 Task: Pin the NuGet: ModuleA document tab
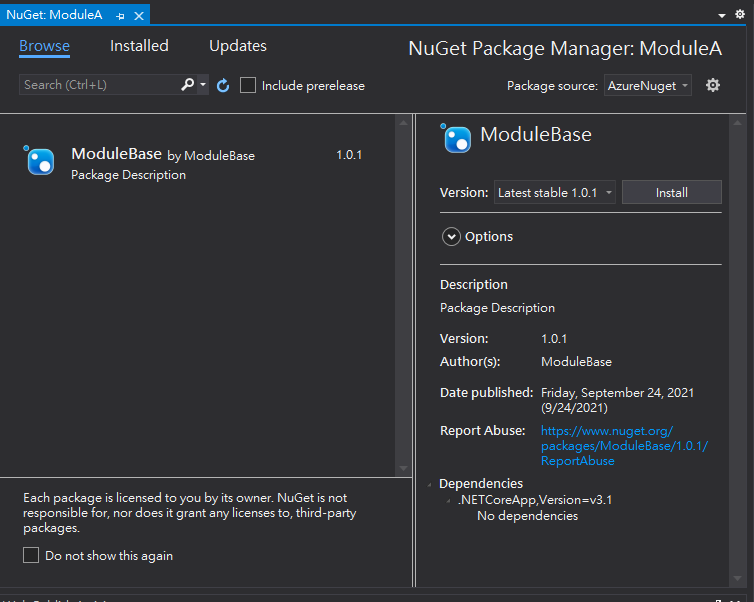(120, 17)
